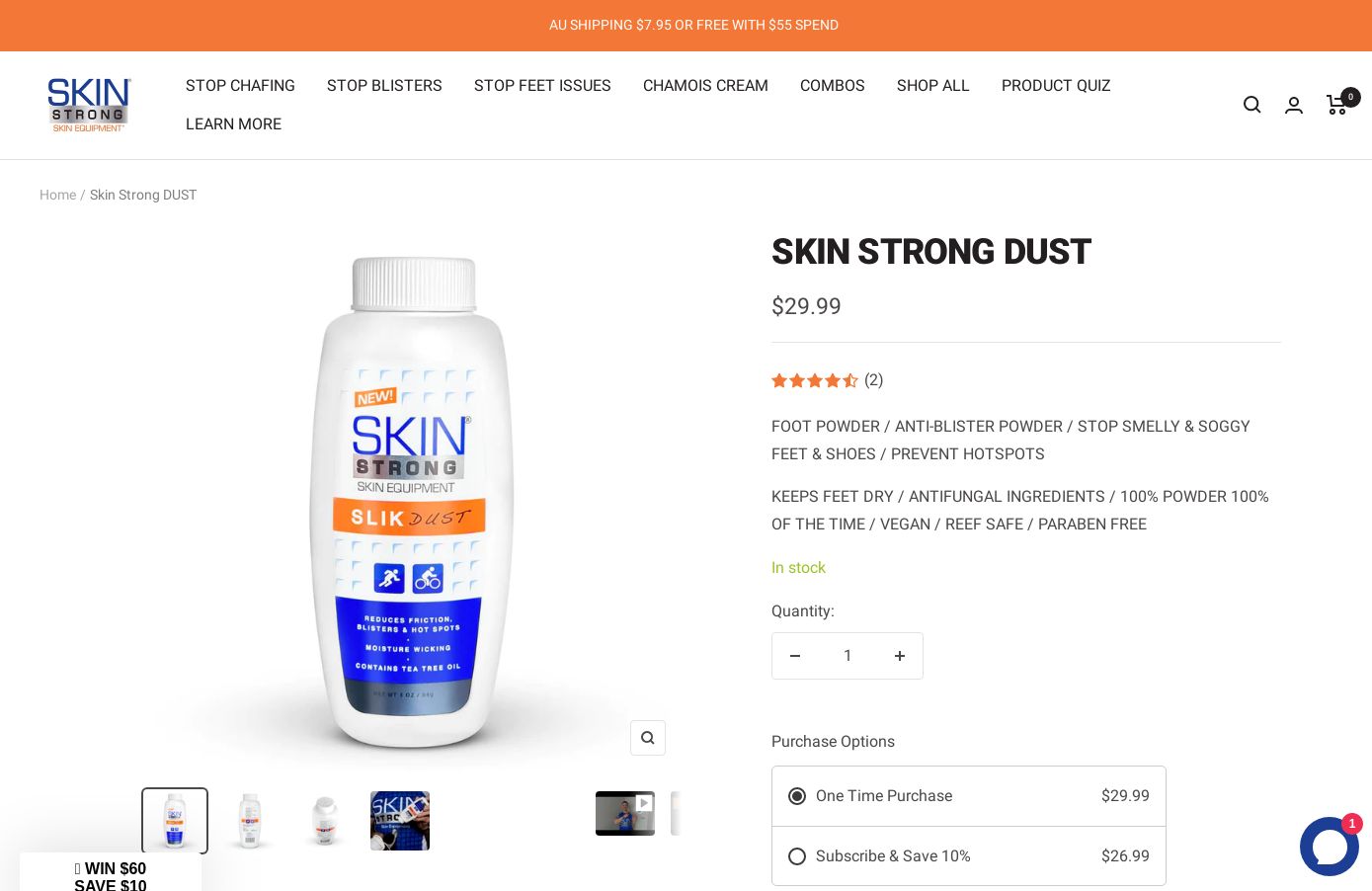View the star rating reviews
Screen dimensions: 1372x891
tap(827, 380)
